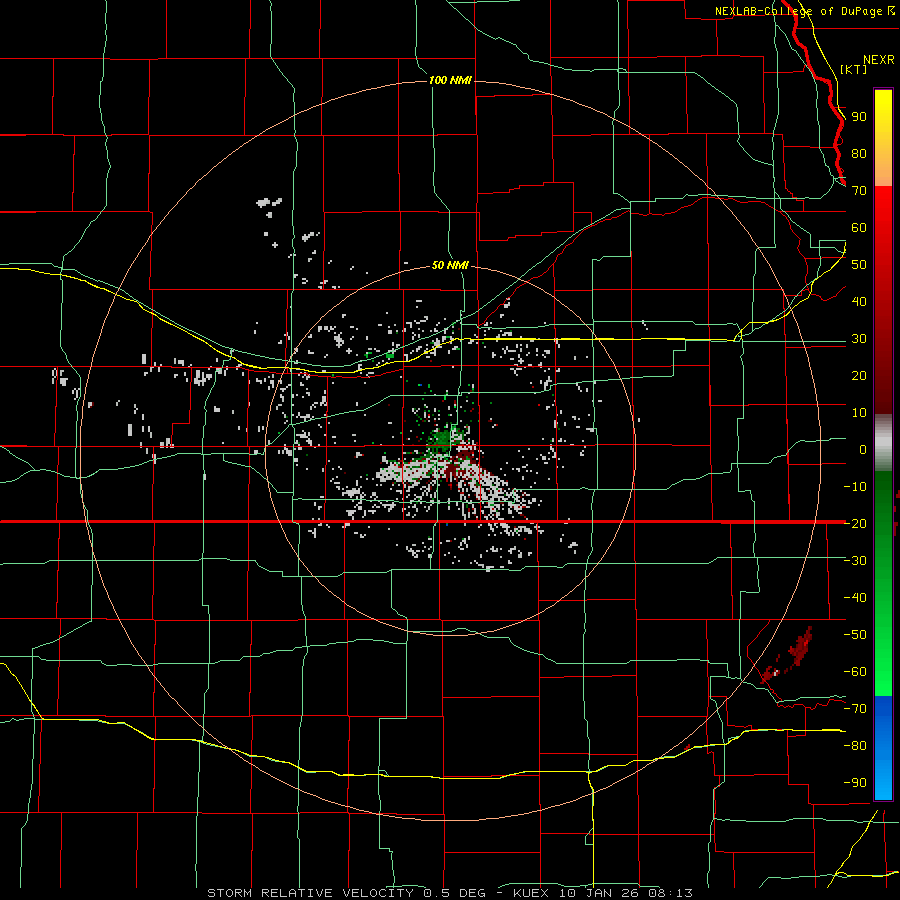The height and width of the screenshot is (900, 900).
Task: Click the -50 value on the velocity scale
Action: coord(855,635)
